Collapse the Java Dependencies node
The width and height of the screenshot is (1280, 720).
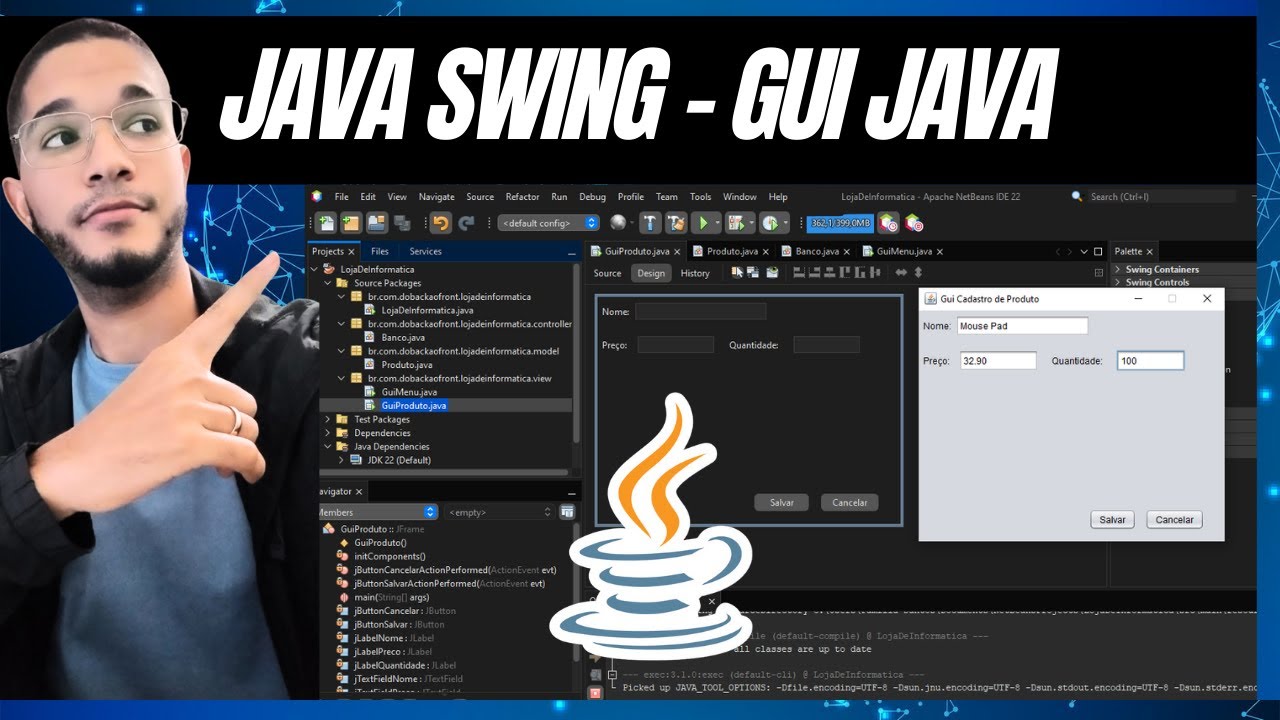pyautogui.click(x=328, y=446)
